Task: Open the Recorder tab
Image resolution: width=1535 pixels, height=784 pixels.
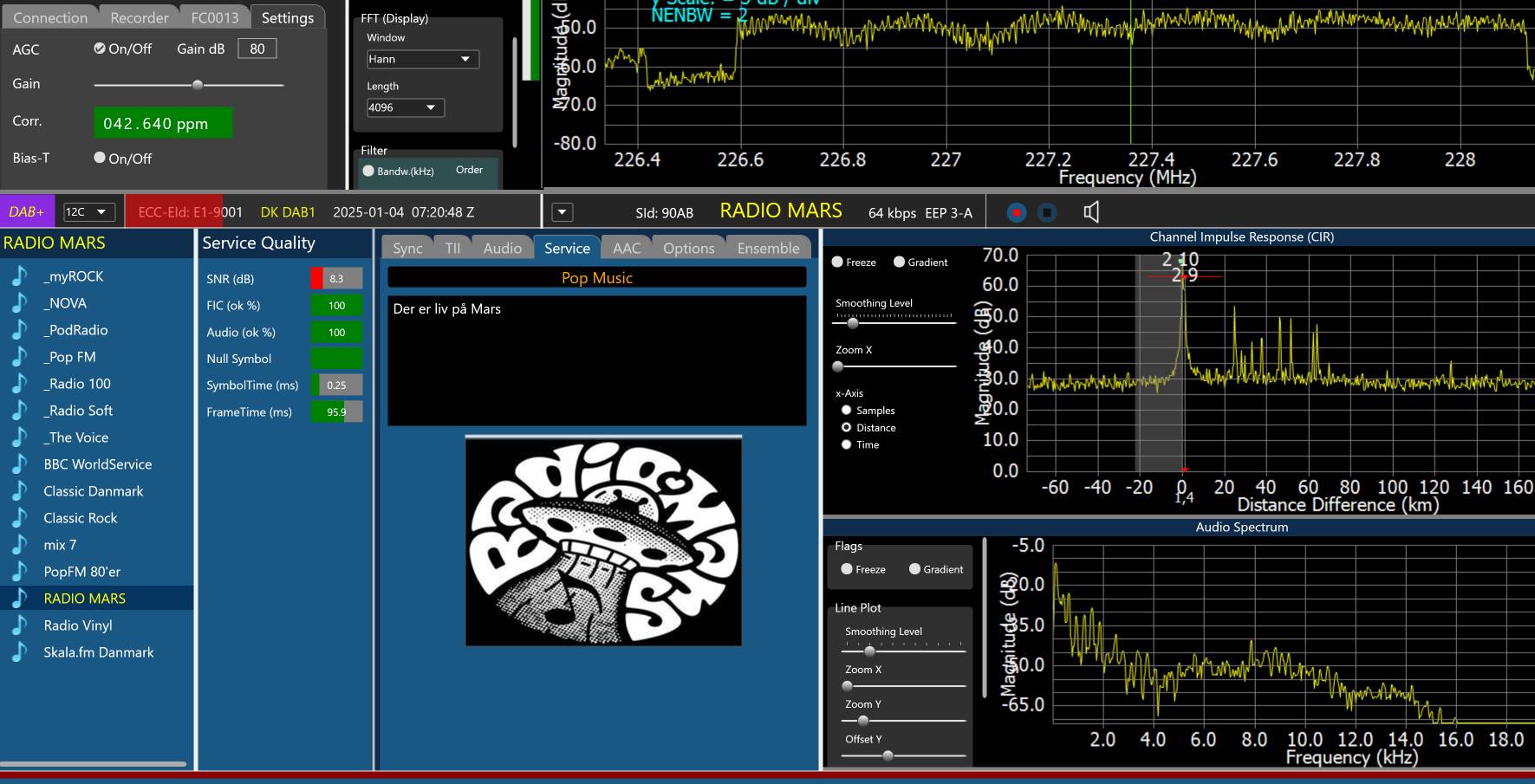Action: tap(139, 17)
